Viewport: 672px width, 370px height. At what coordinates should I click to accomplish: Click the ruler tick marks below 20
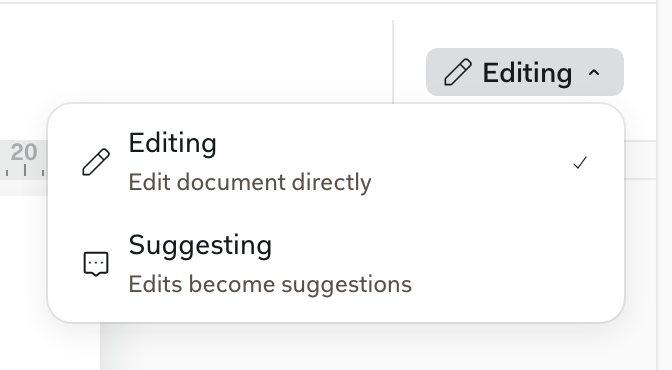click(25, 171)
